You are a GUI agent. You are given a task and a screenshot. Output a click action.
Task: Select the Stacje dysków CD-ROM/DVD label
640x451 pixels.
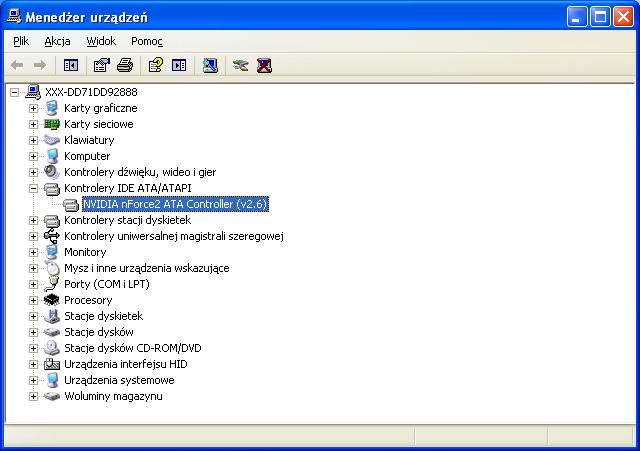pyautogui.click(x=133, y=348)
